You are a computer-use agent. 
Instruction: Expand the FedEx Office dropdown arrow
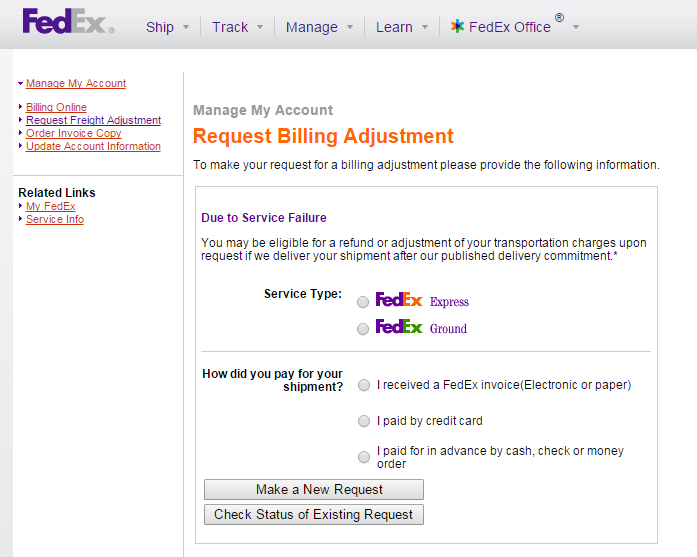[x=576, y=27]
